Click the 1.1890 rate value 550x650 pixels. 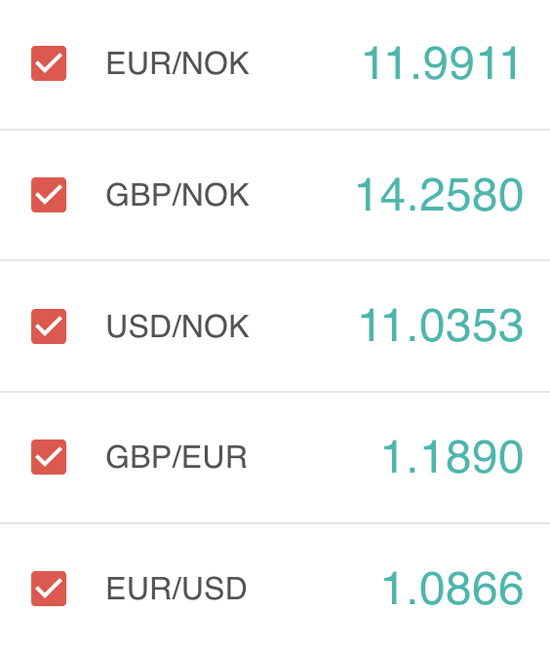(x=452, y=457)
